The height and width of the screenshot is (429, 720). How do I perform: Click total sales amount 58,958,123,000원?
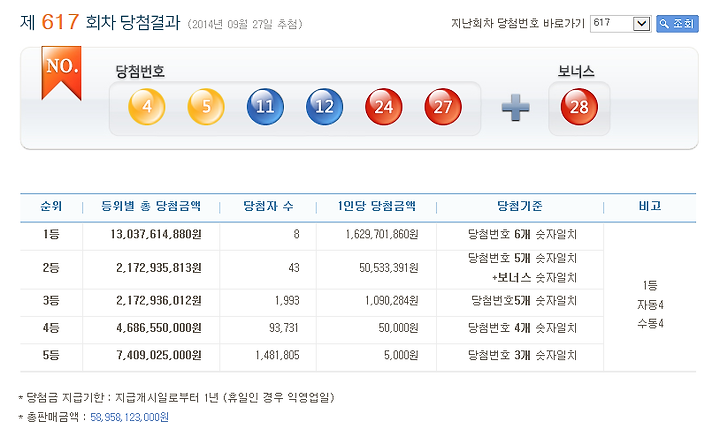pyautogui.click(x=129, y=417)
